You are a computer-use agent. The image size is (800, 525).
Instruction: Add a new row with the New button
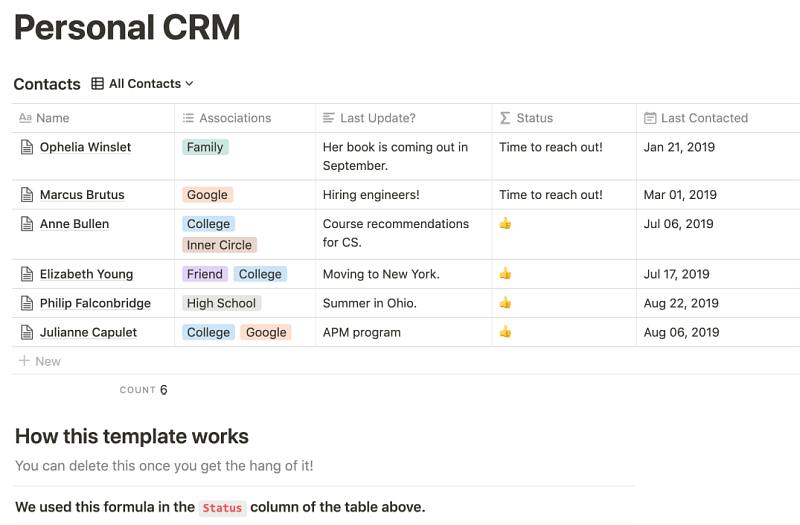point(40,361)
